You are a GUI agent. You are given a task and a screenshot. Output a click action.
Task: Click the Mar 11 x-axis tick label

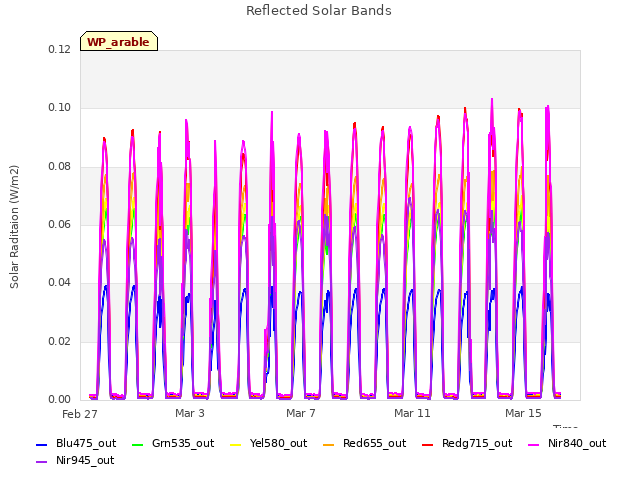(x=412, y=413)
